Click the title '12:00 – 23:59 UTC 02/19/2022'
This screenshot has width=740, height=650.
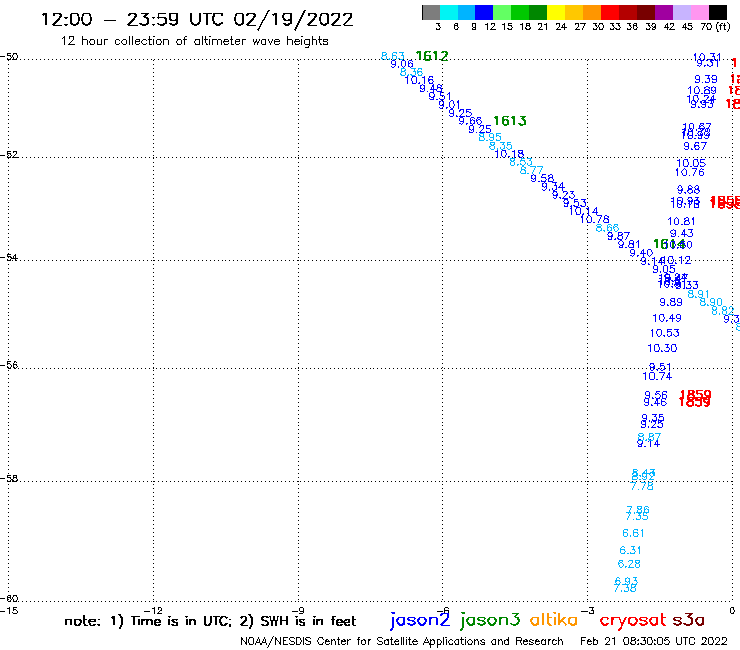coord(197,19)
